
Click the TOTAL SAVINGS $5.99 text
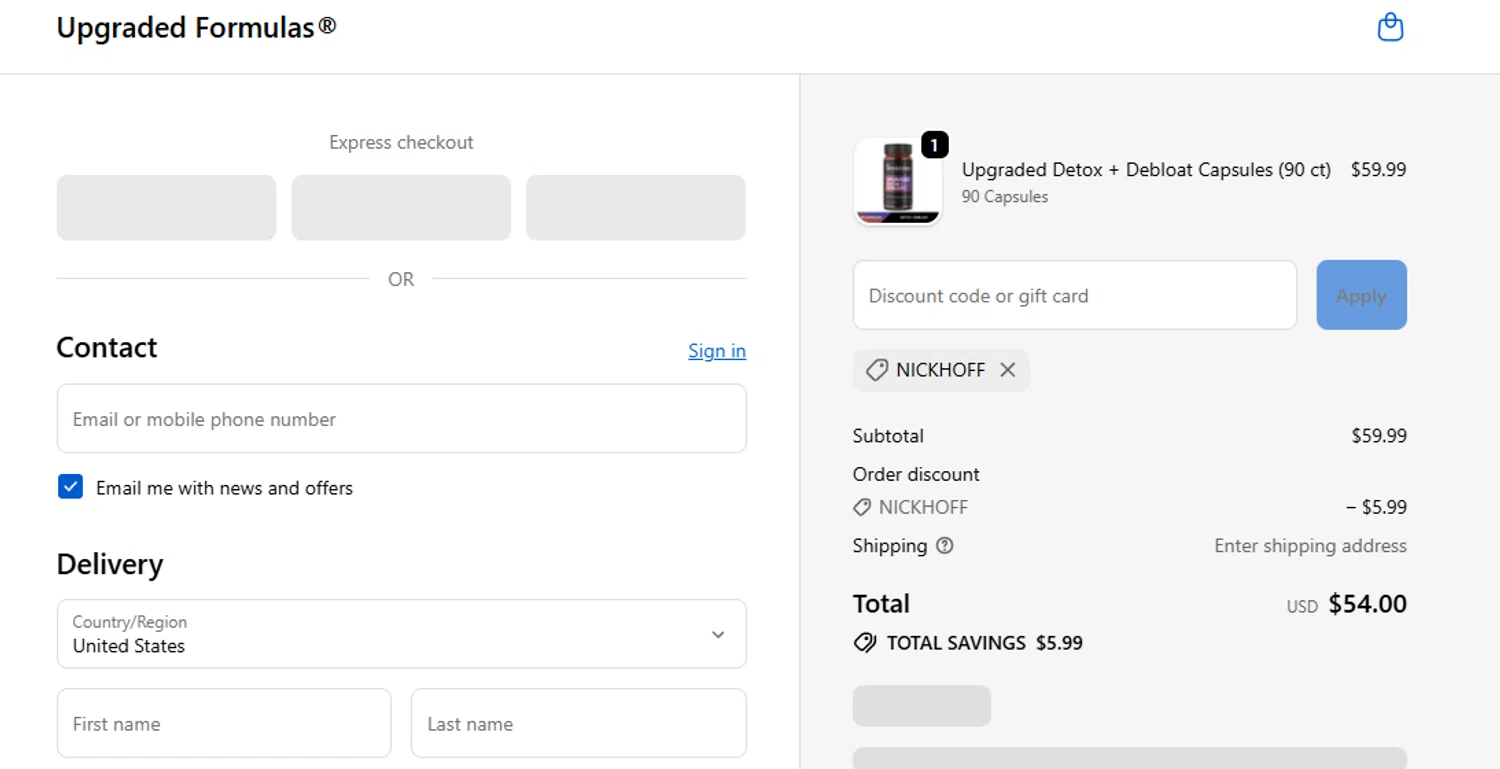984,643
